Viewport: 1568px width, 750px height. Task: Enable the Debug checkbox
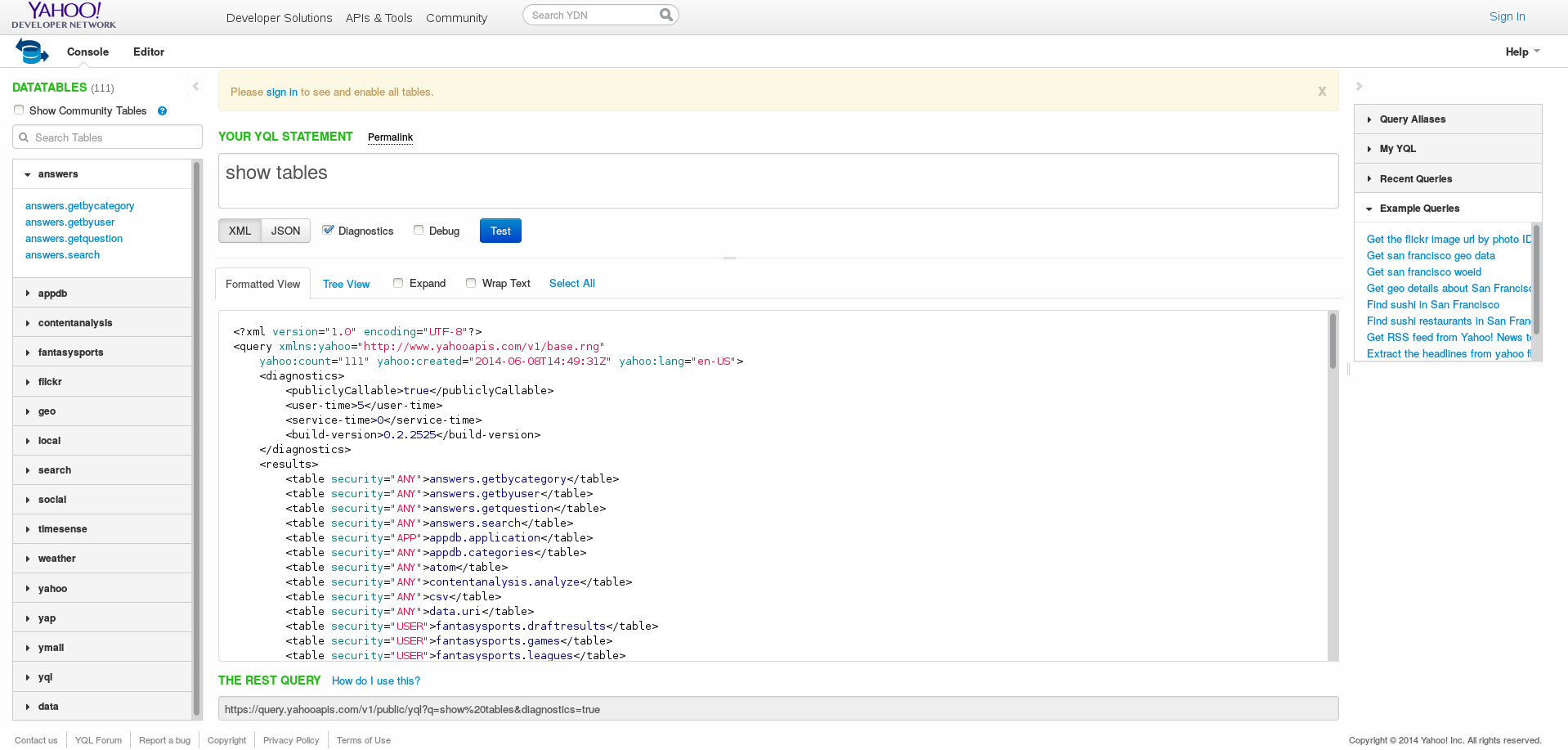(419, 230)
